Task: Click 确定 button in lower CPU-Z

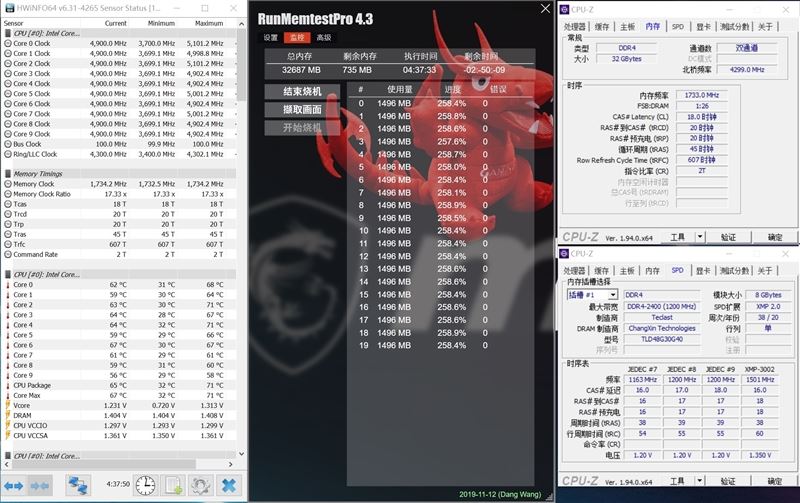Action: coord(774,481)
